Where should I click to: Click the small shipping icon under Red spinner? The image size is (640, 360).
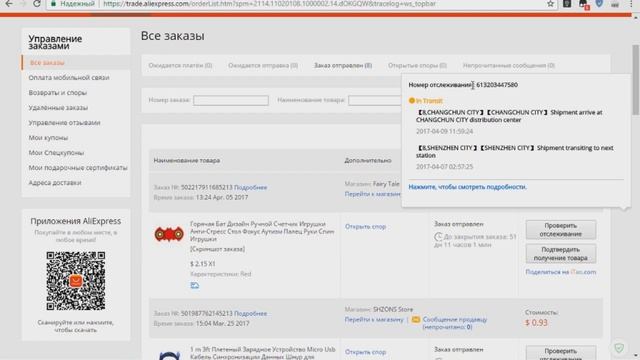[x=195, y=285]
